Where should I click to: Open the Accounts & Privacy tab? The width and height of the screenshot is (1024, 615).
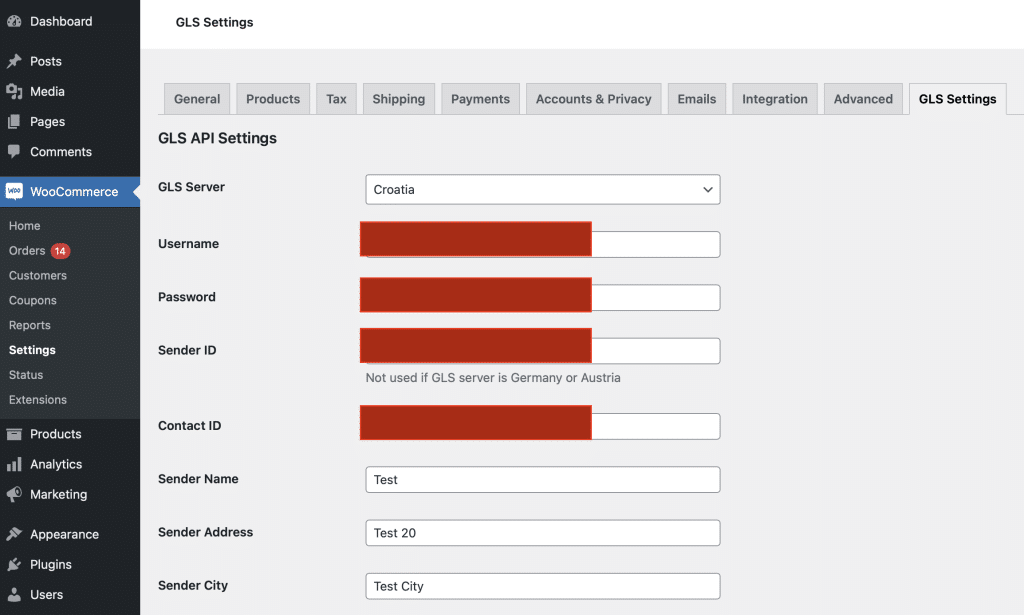tap(594, 99)
